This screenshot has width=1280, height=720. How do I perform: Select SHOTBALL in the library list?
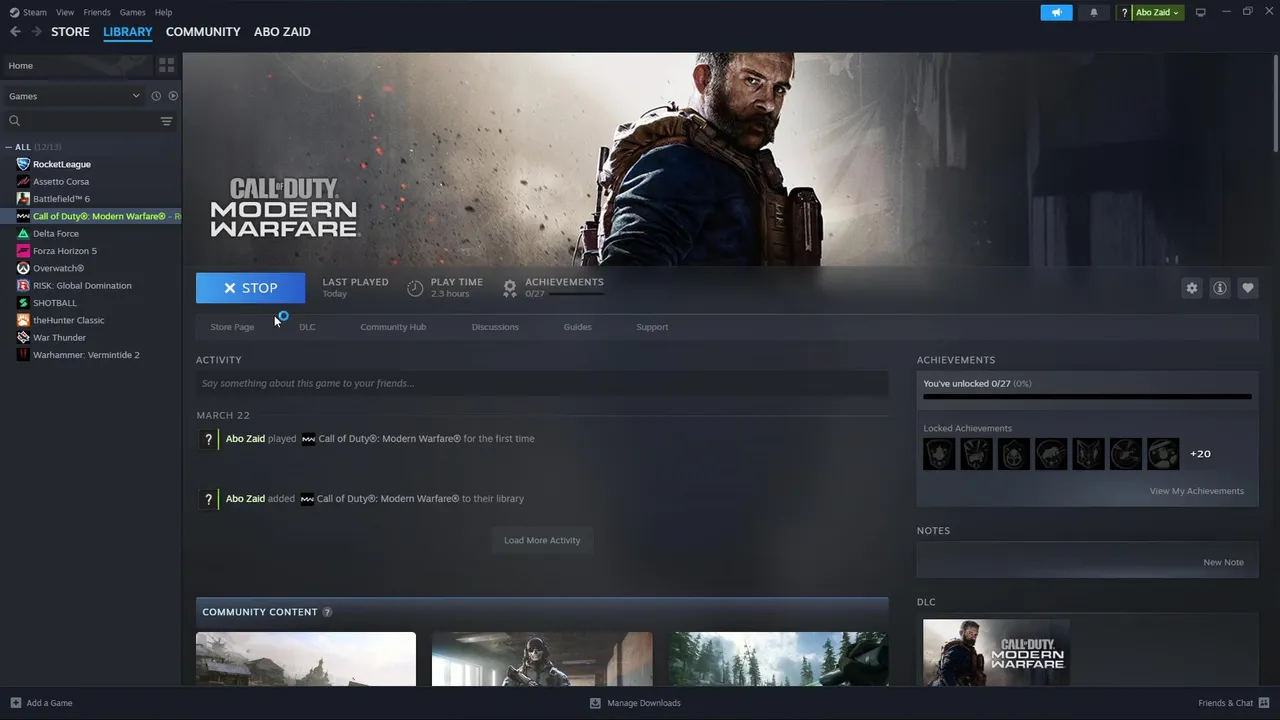point(55,303)
